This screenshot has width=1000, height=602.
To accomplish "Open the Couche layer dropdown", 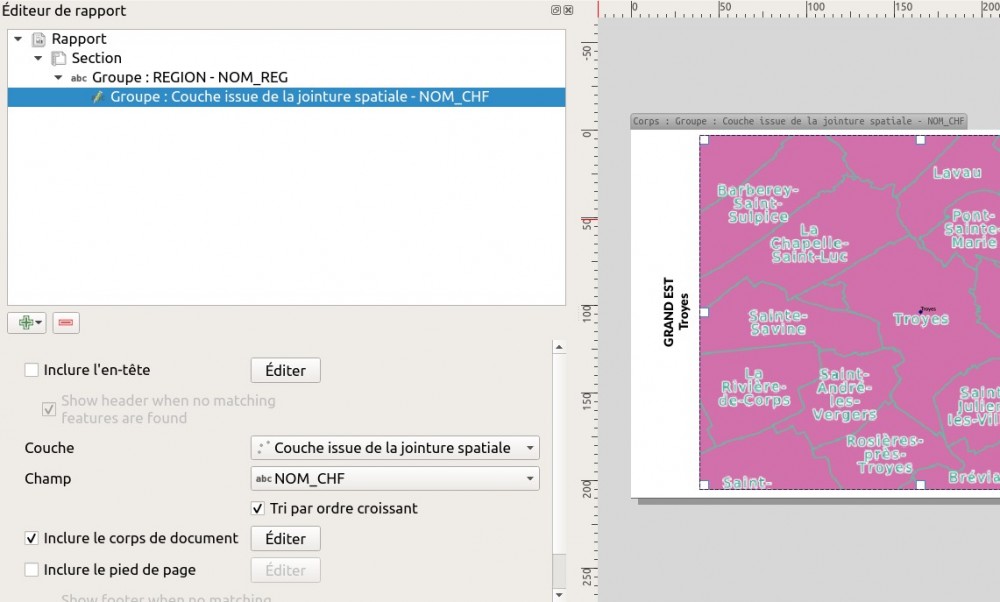I will pos(394,448).
